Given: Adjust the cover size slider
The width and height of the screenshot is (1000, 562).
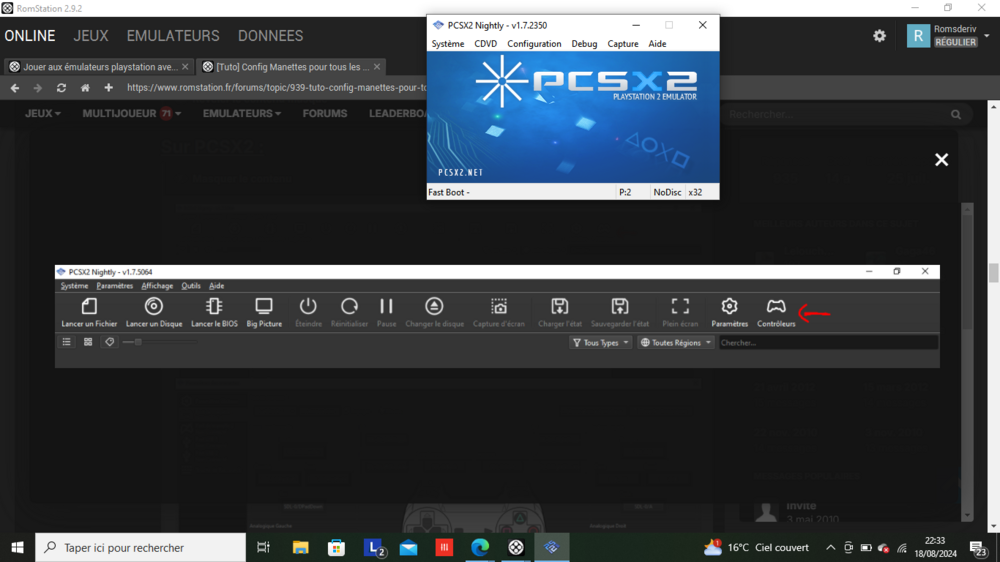Looking at the screenshot, I should (139, 342).
